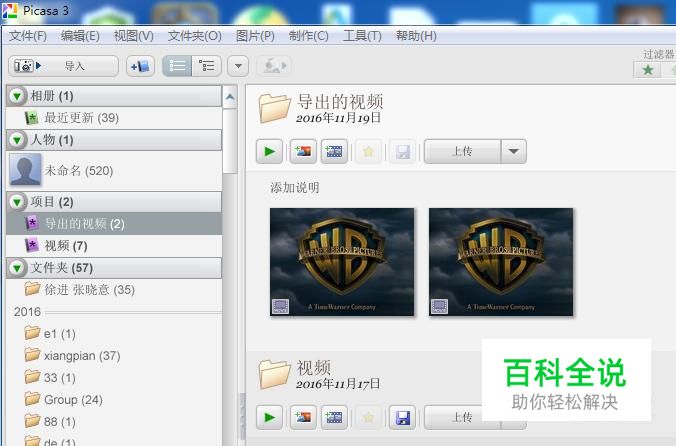Open the e1 (1) folder
676x446 pixels.
[x=114, y=334]
